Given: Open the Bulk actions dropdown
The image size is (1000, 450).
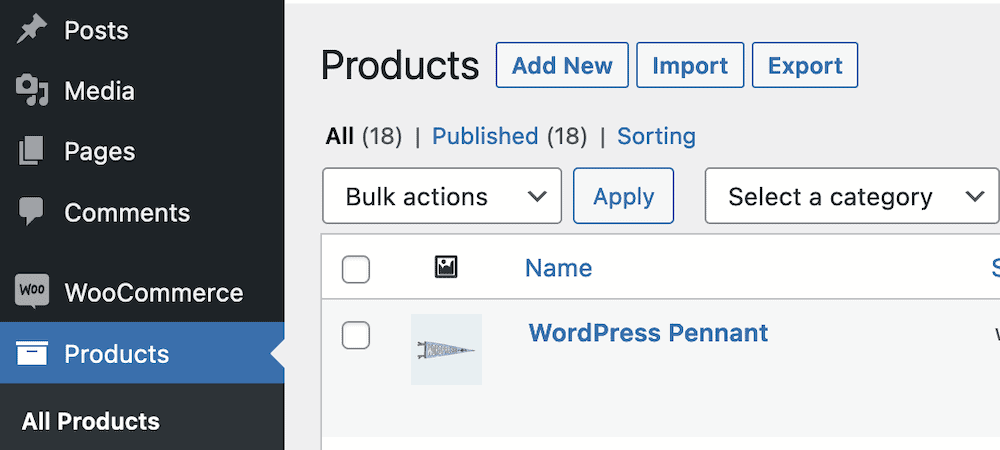Looking at the screenshot, I should (x=442, y=196).
